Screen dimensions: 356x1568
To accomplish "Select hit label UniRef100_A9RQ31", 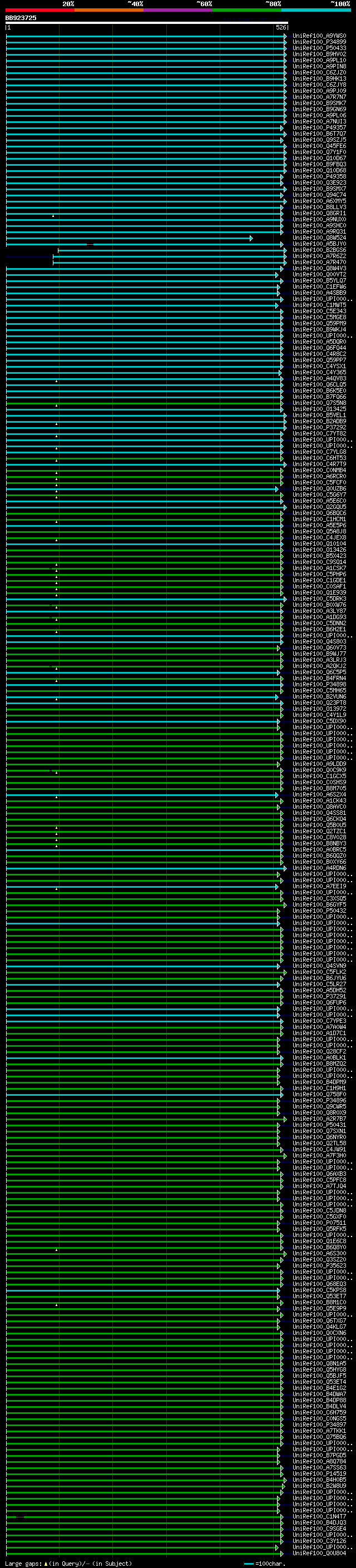I will coord(319,231).
